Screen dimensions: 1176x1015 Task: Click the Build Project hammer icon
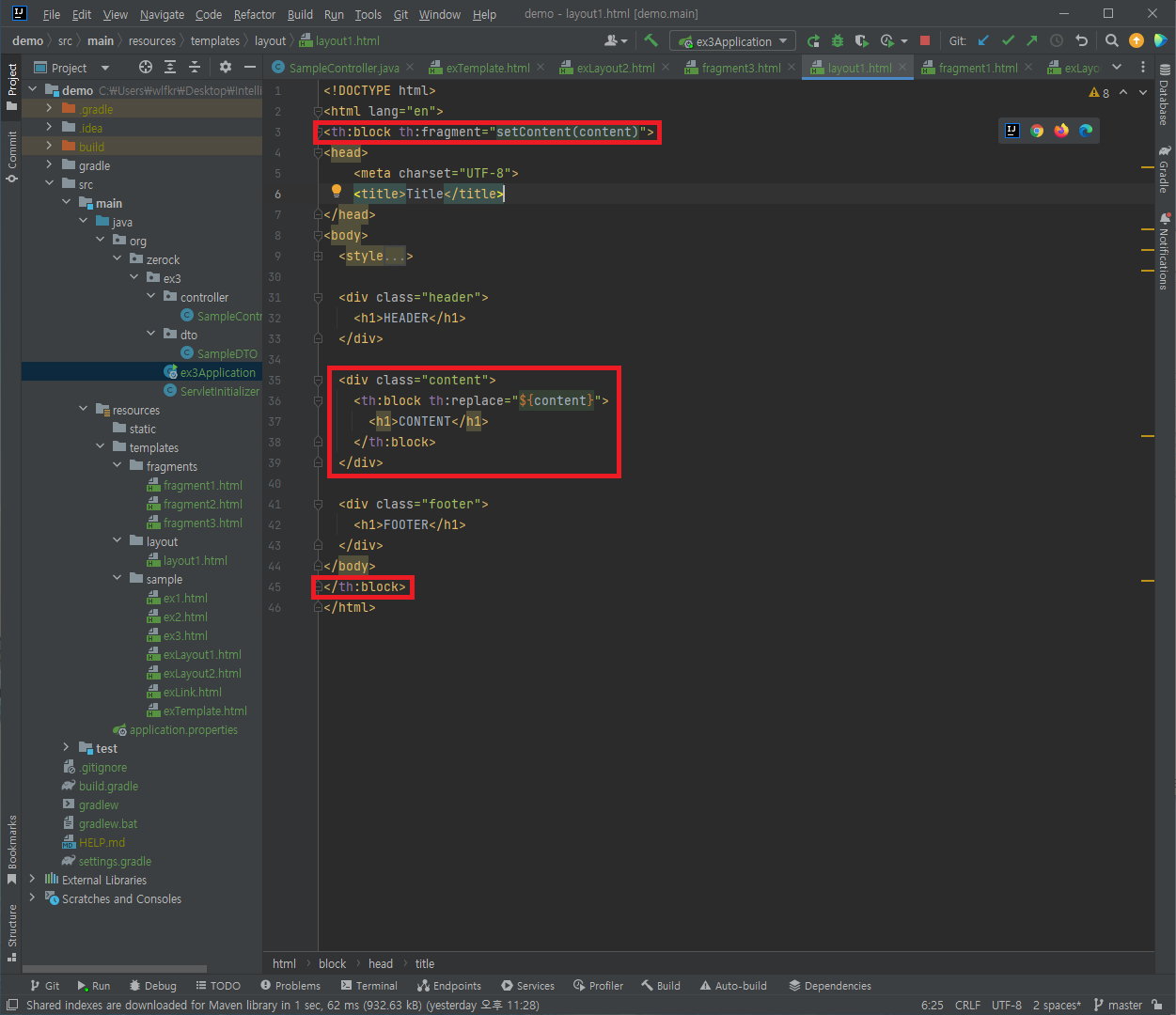651,40
